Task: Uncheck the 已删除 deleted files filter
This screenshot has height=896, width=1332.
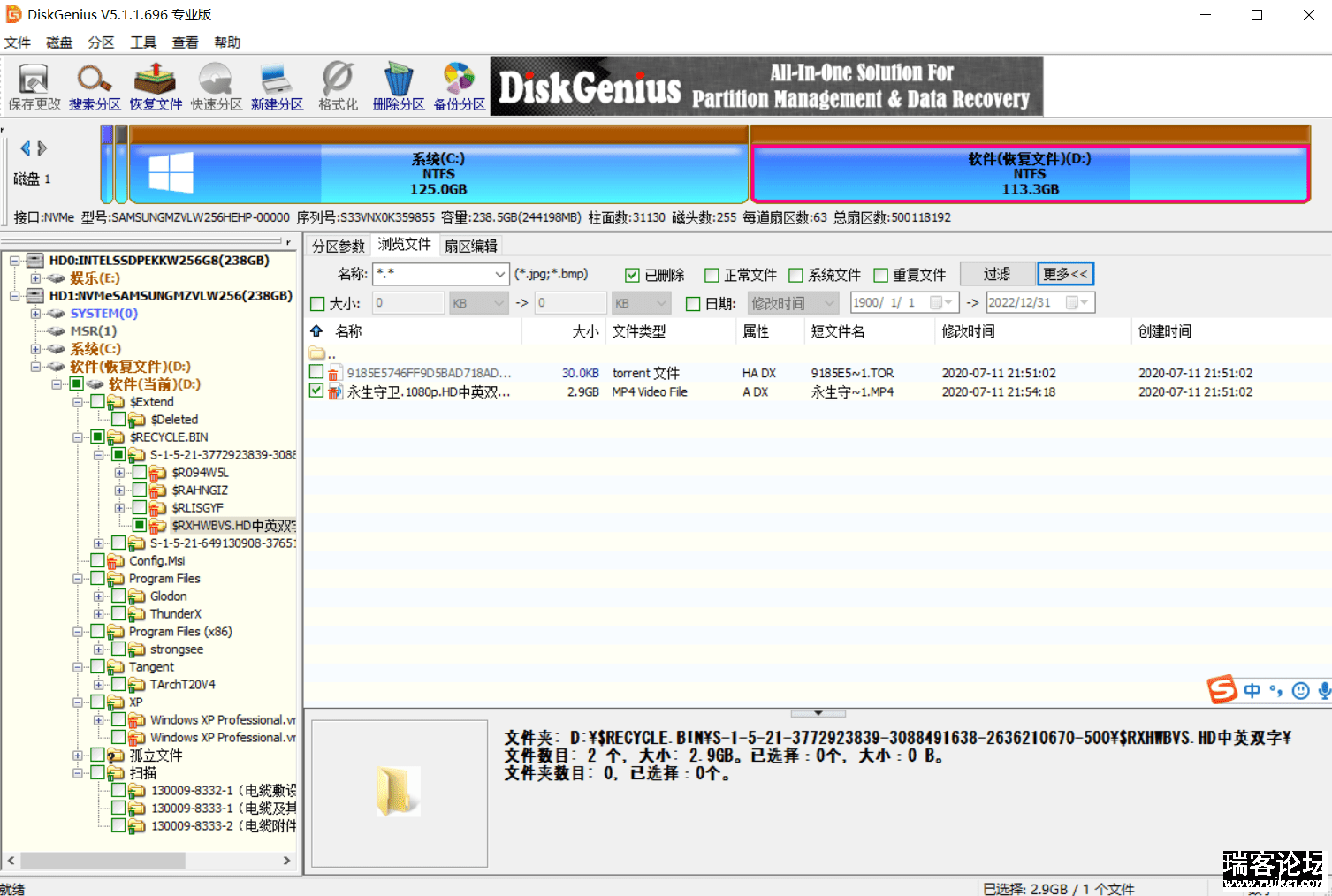Action: pos(632,276)
